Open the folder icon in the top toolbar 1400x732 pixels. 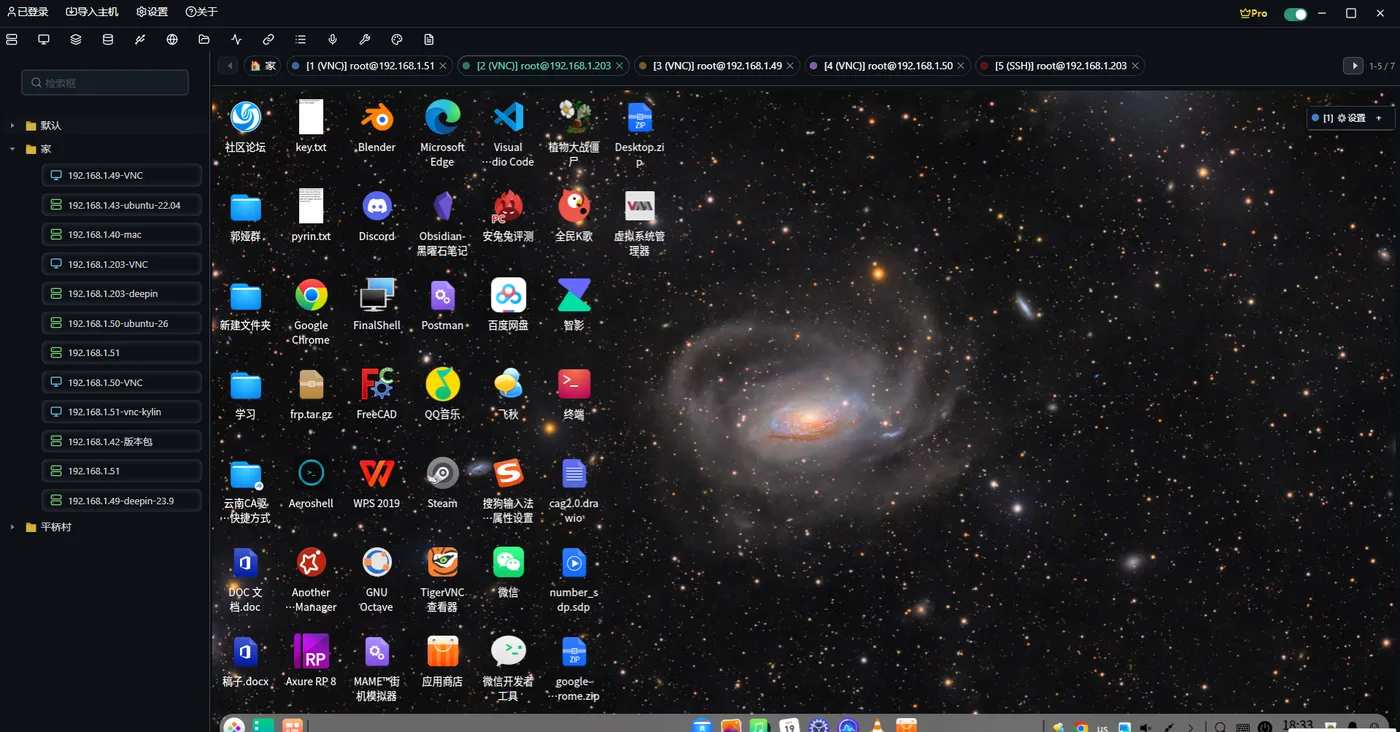pyautogui.click(x=204, y=40)
